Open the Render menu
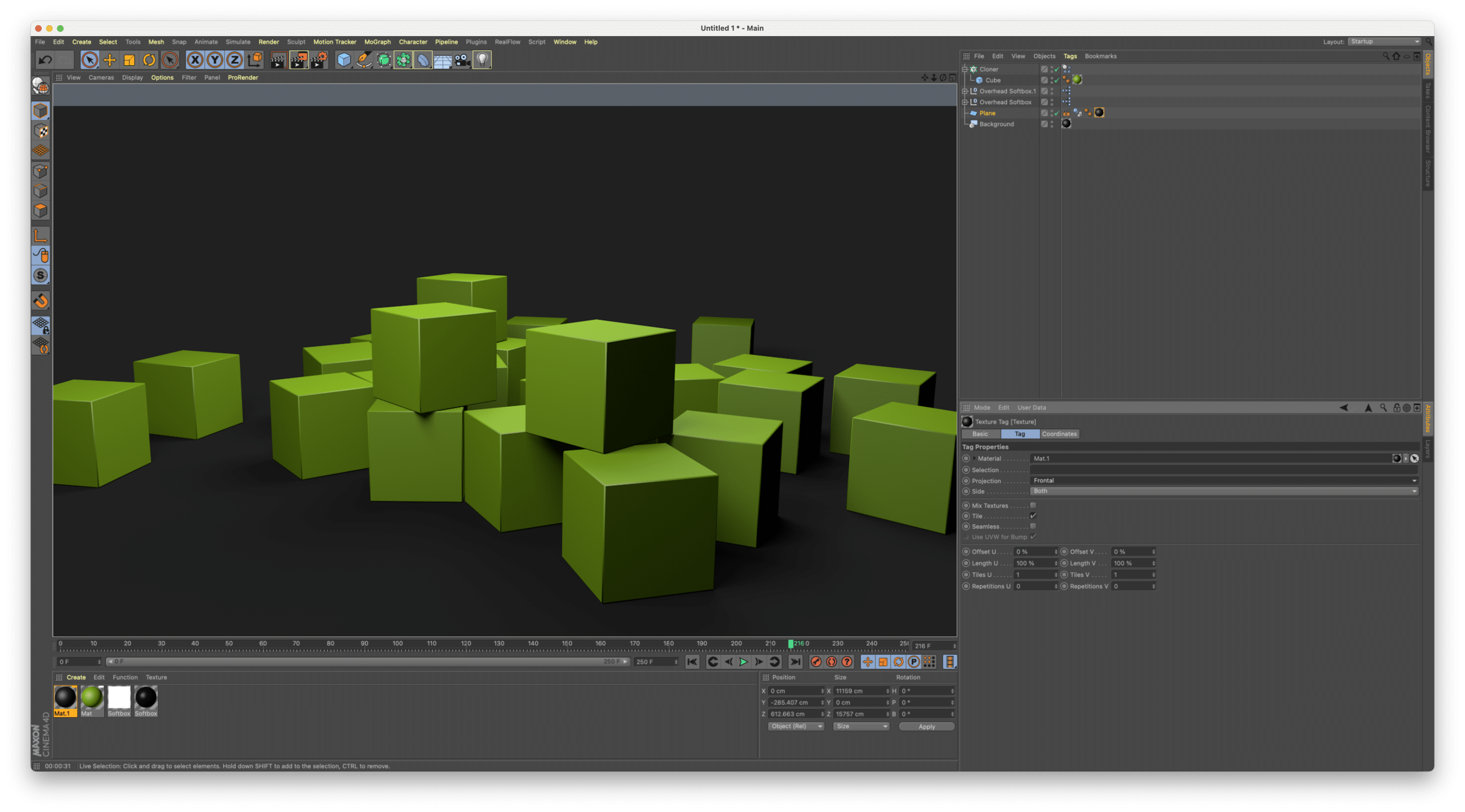1465x812 pixels. [268, 42]
